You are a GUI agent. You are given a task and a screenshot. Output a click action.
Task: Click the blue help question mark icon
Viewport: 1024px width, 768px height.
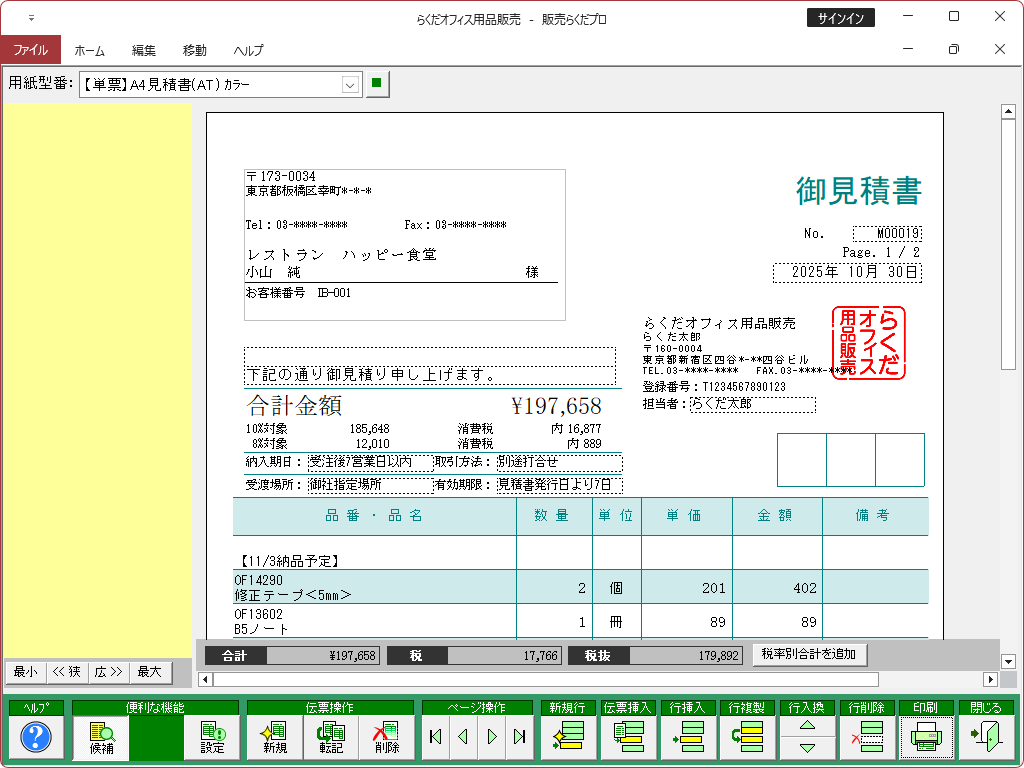(x=35, y=738)
